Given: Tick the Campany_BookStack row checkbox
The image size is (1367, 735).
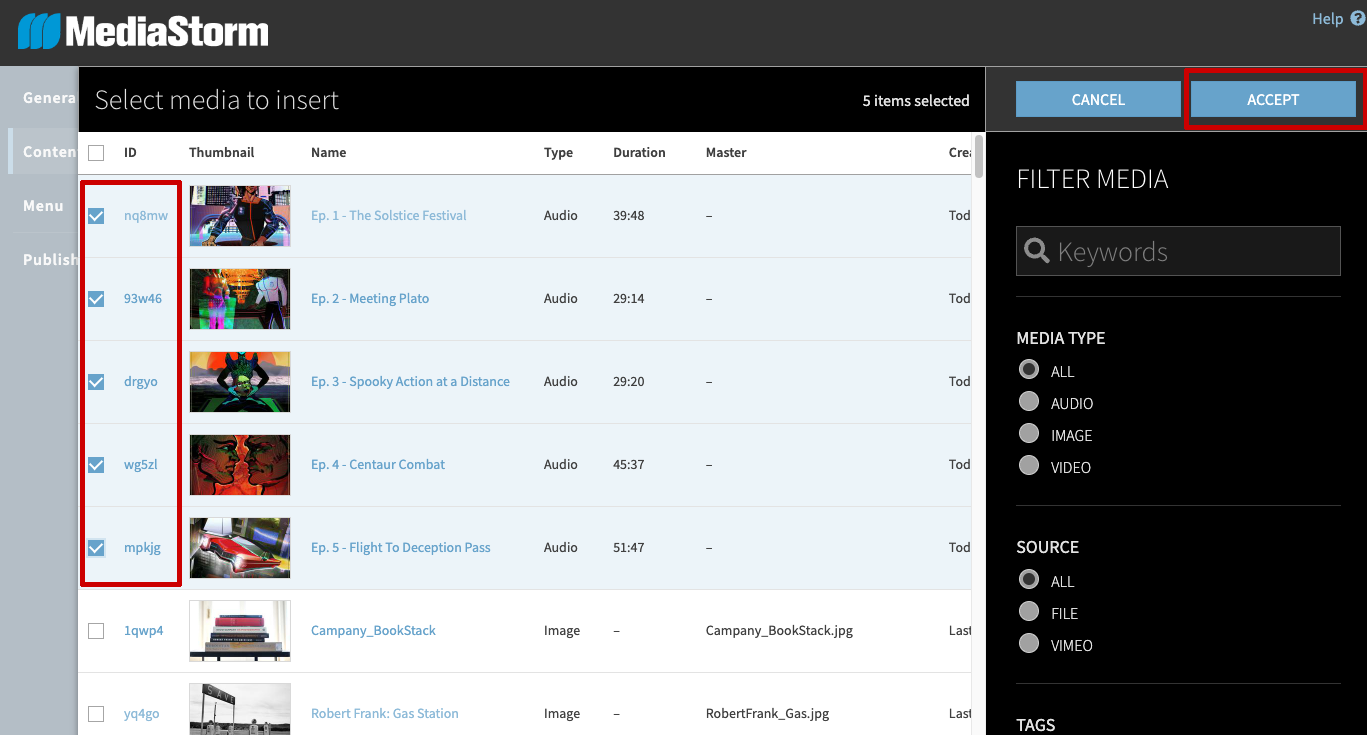Looking at the screenshot, I should coord(96,631).
